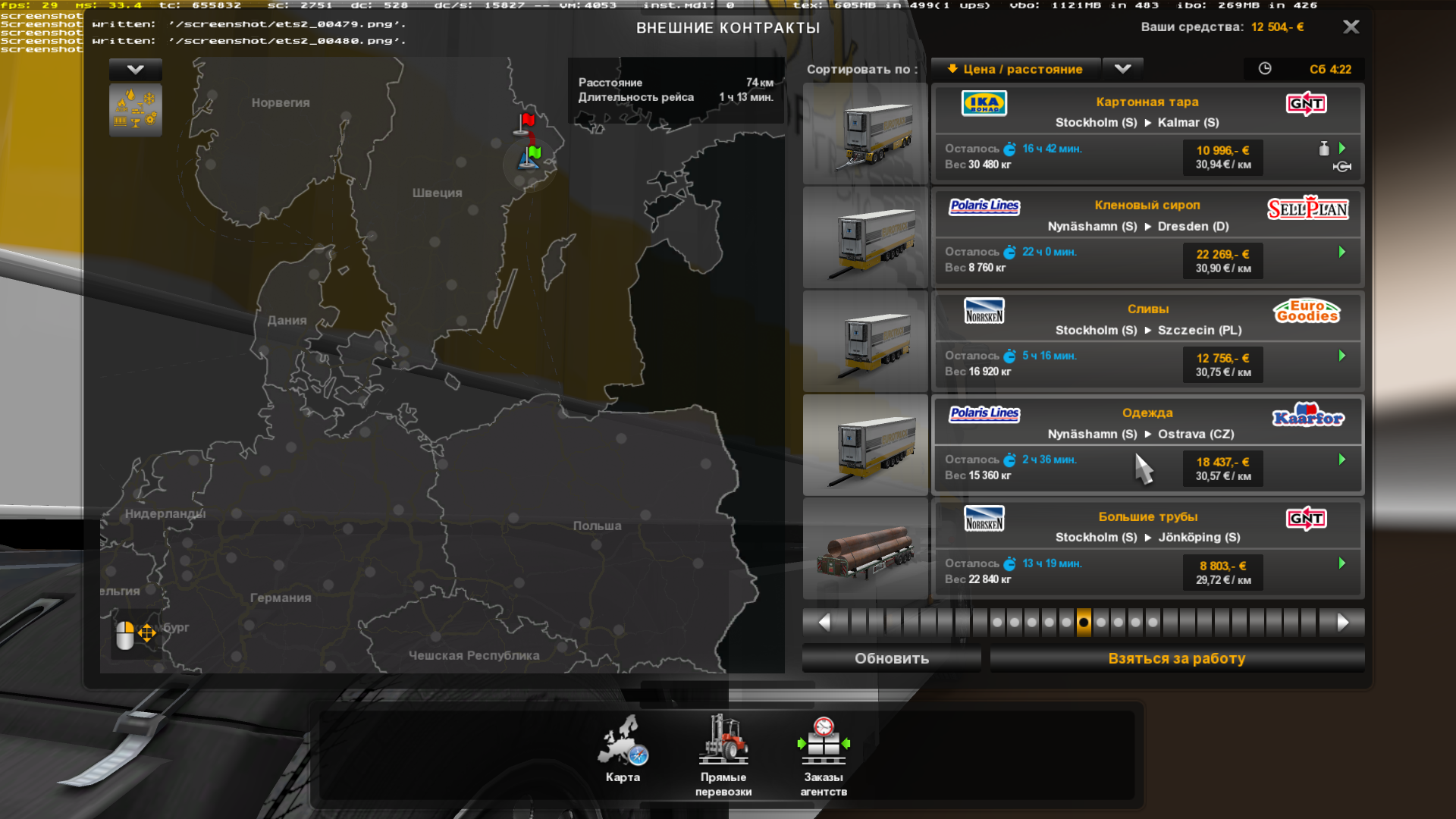Click the green start flag on map
This screenshot has width=1456, height=819.
point(530,157)
